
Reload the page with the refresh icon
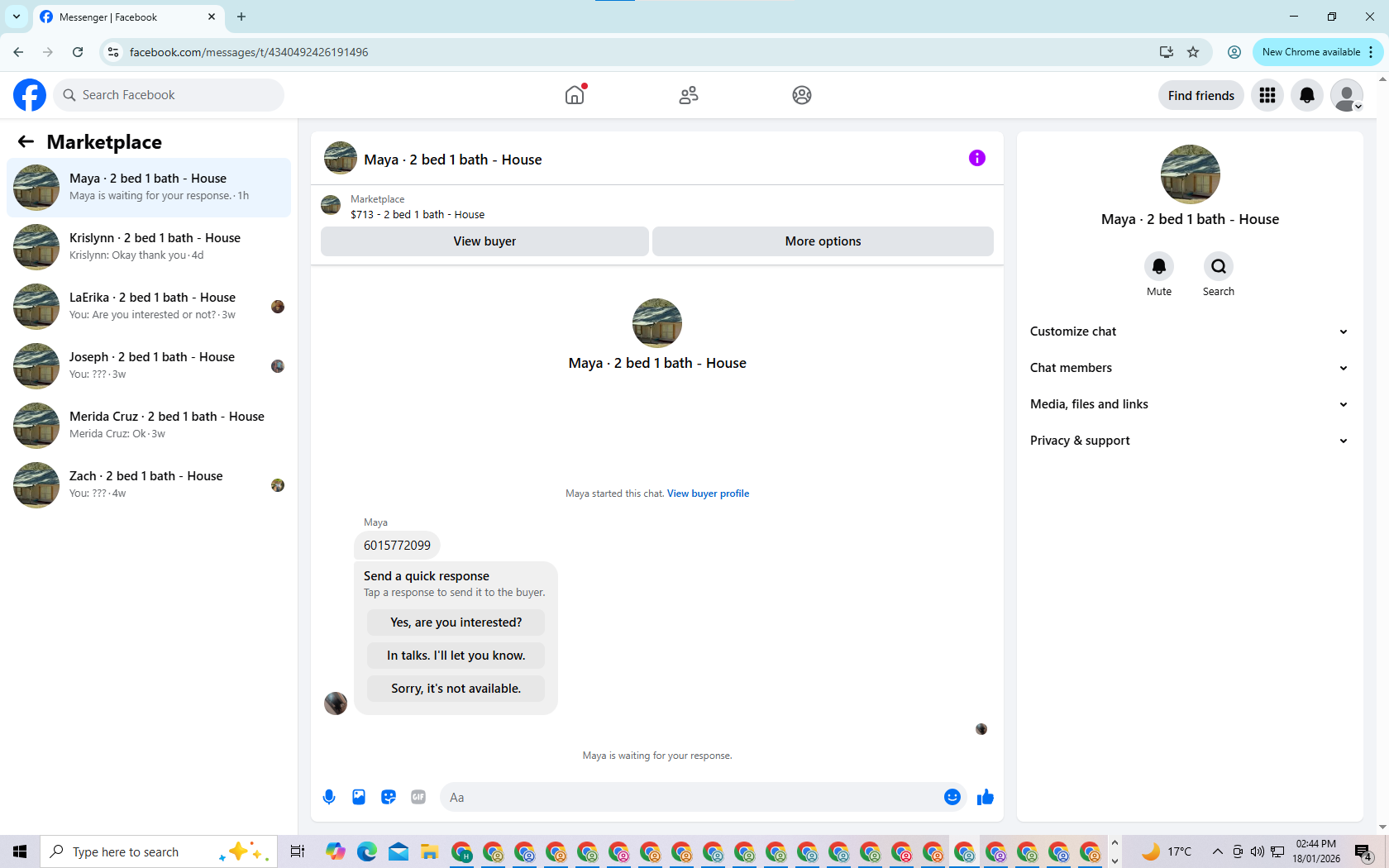[x=78, y=52]
